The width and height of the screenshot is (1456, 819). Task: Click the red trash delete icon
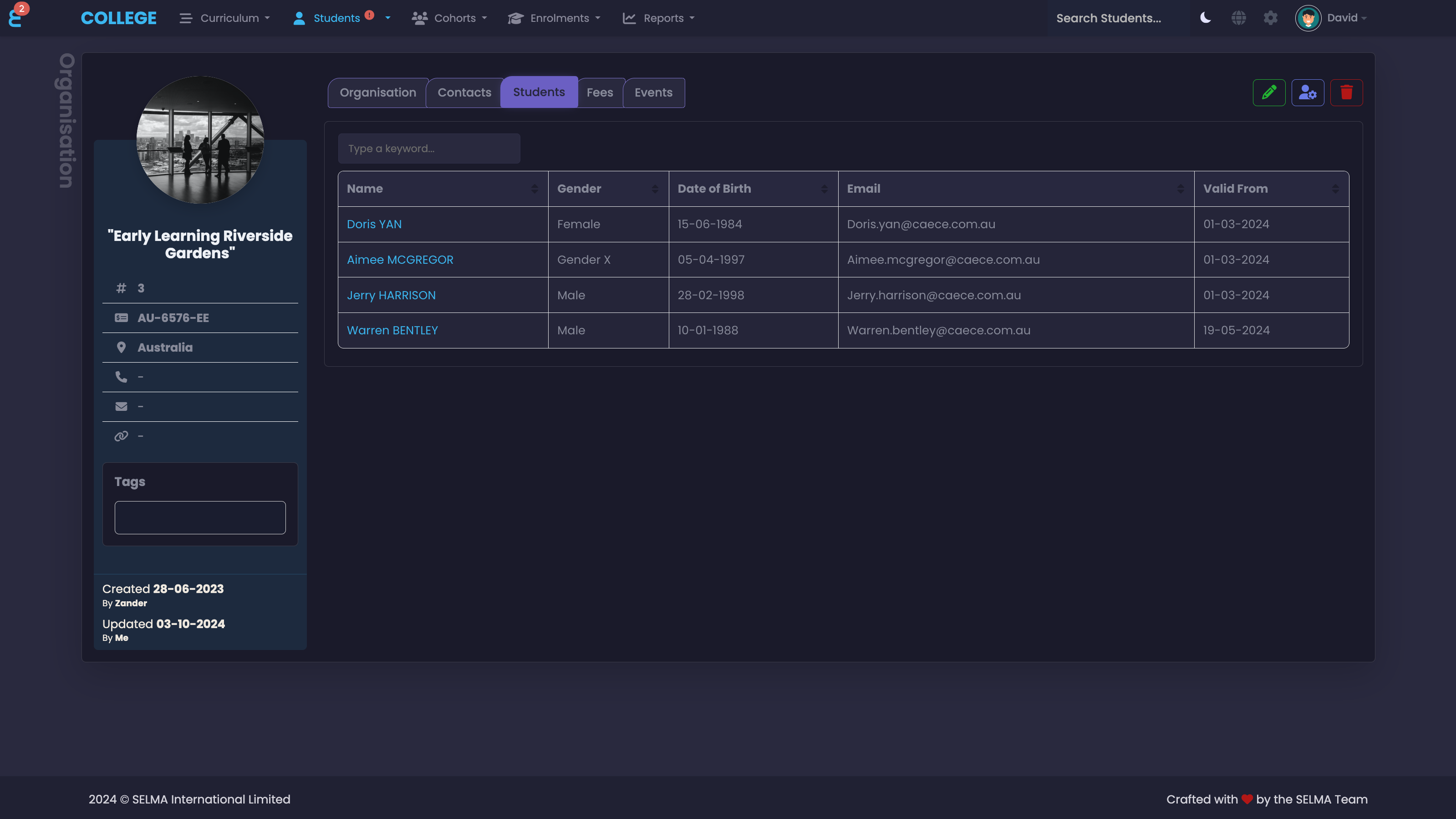pos(1346,93)
